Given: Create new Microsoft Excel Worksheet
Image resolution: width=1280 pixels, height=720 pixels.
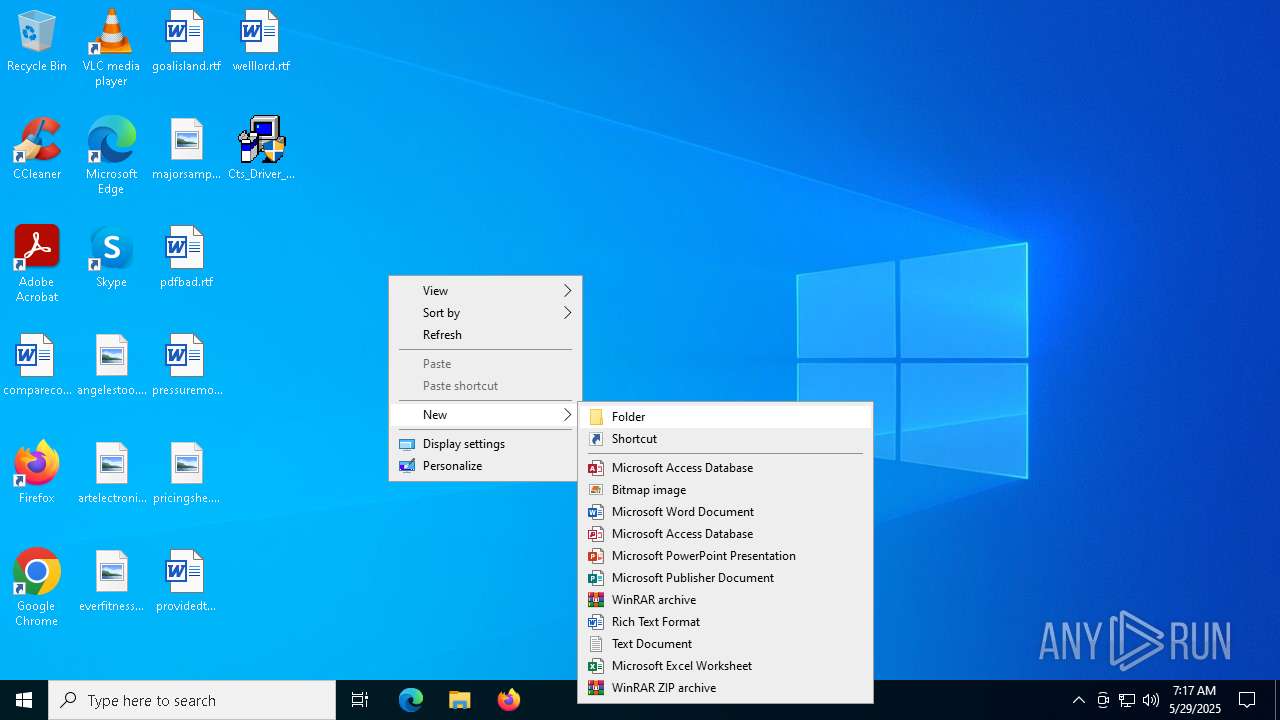Looking at the screenshot, I should 725,666.
